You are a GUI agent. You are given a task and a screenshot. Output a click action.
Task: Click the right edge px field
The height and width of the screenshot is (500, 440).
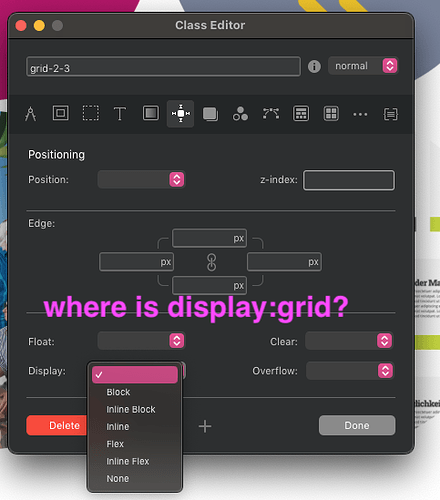[x=284, y=262]
